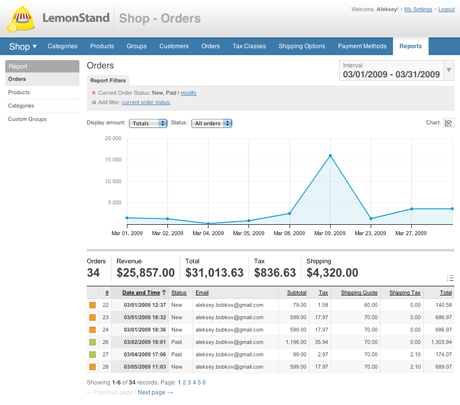The height and width of the screenshot is (405, 460).
Task: Open the Status All orders dropdown
Action: 212,123
